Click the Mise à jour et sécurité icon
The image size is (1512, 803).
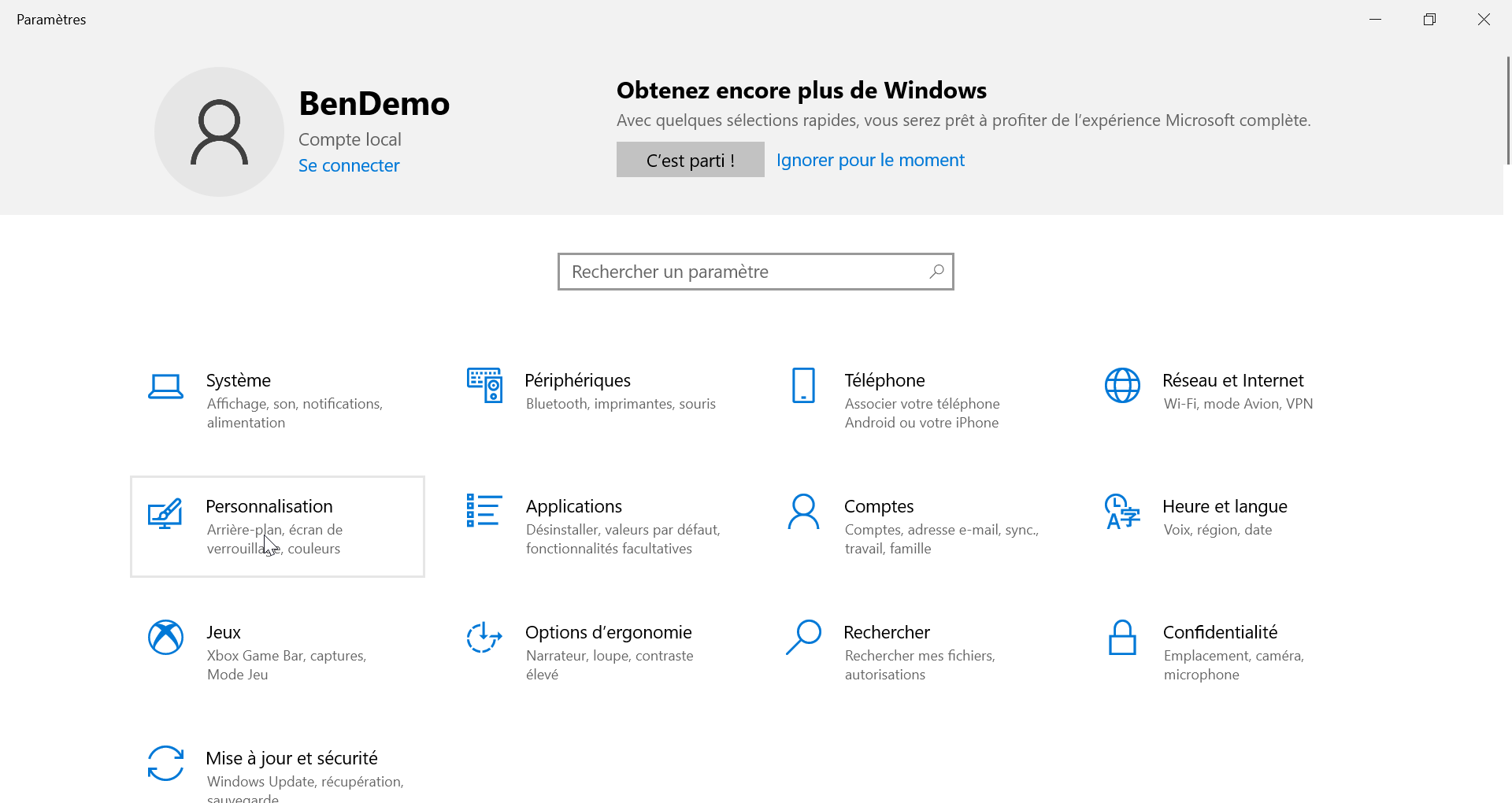165,764
